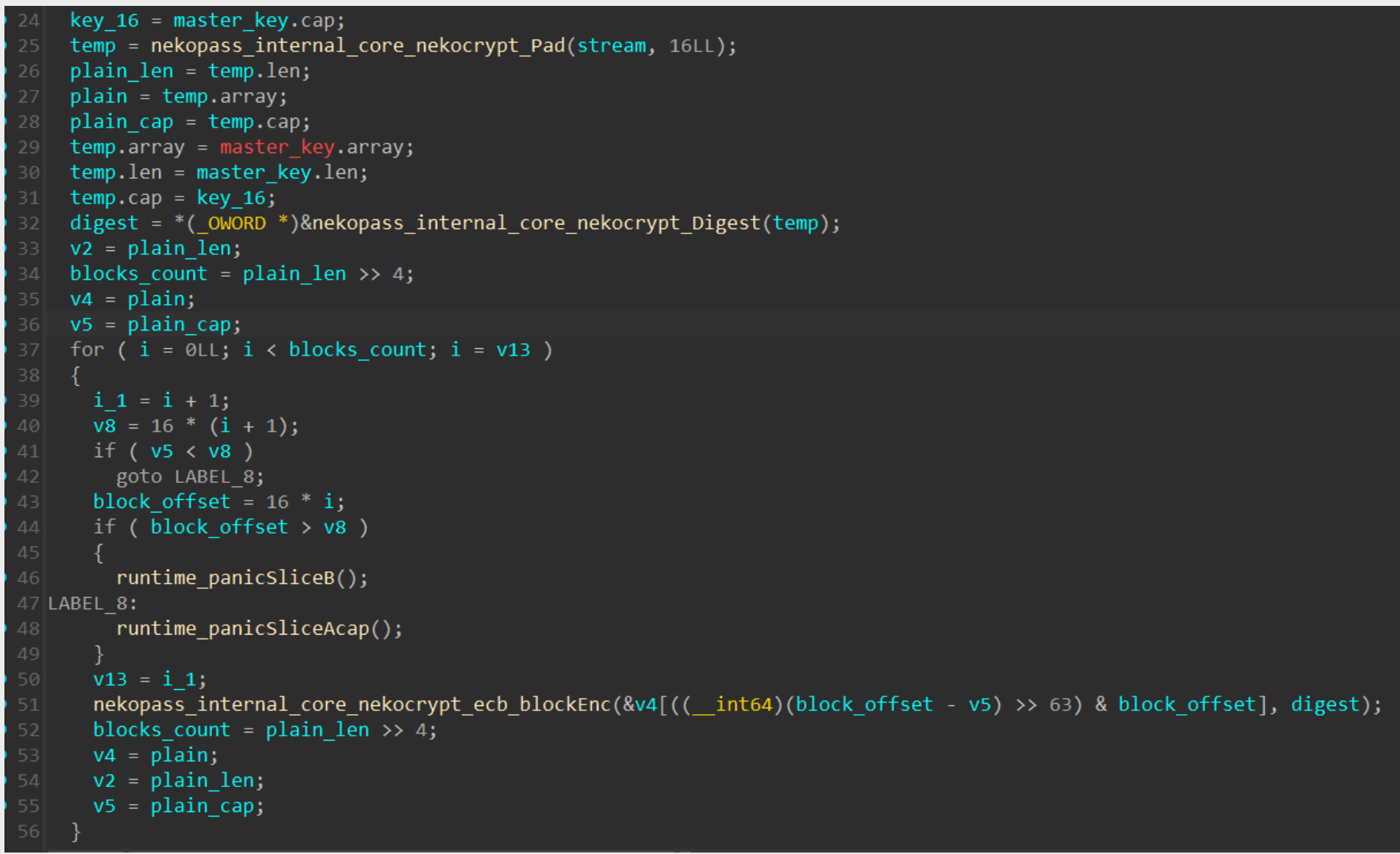Select block_offset being assigned on line 43
1400x854 pixels.
[161, 502]
